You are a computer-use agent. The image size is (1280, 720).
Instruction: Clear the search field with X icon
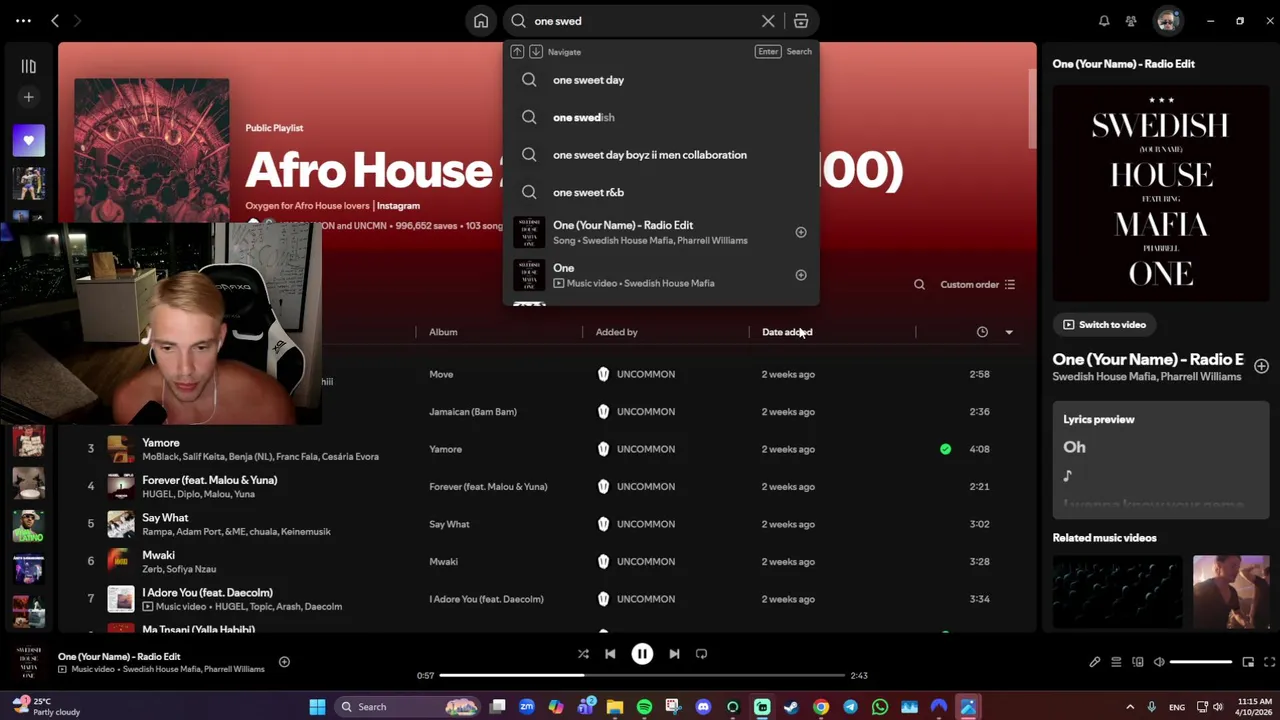[768, 21]
